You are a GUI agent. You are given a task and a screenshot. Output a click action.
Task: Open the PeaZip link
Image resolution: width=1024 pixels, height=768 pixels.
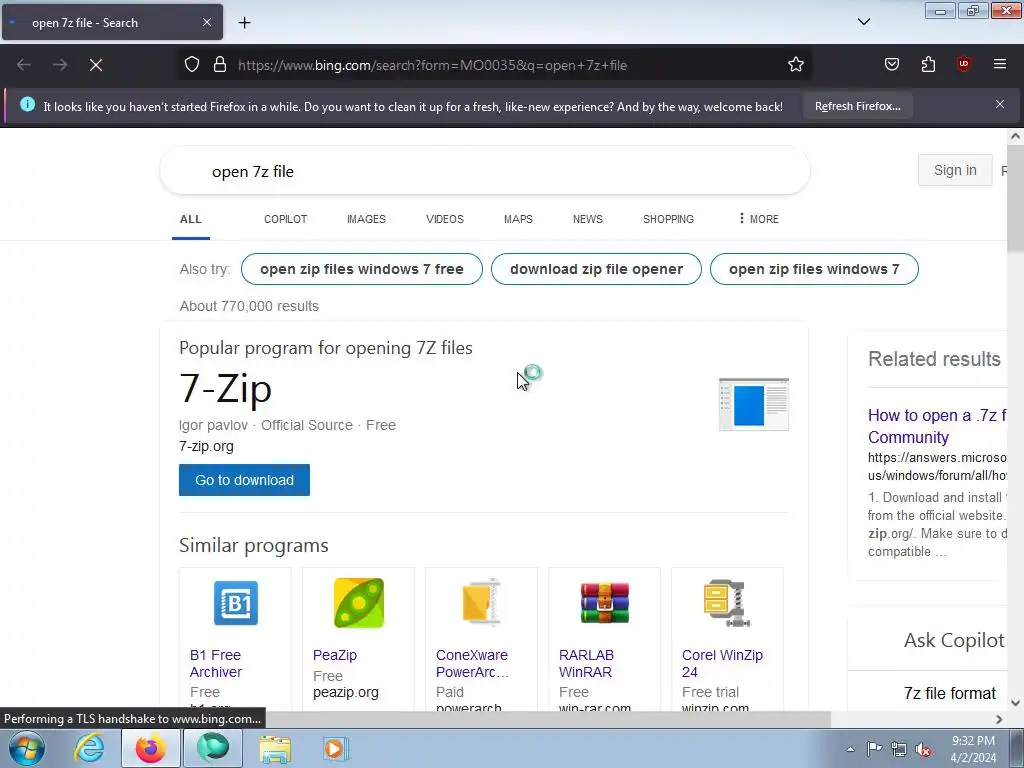[335, 655]
